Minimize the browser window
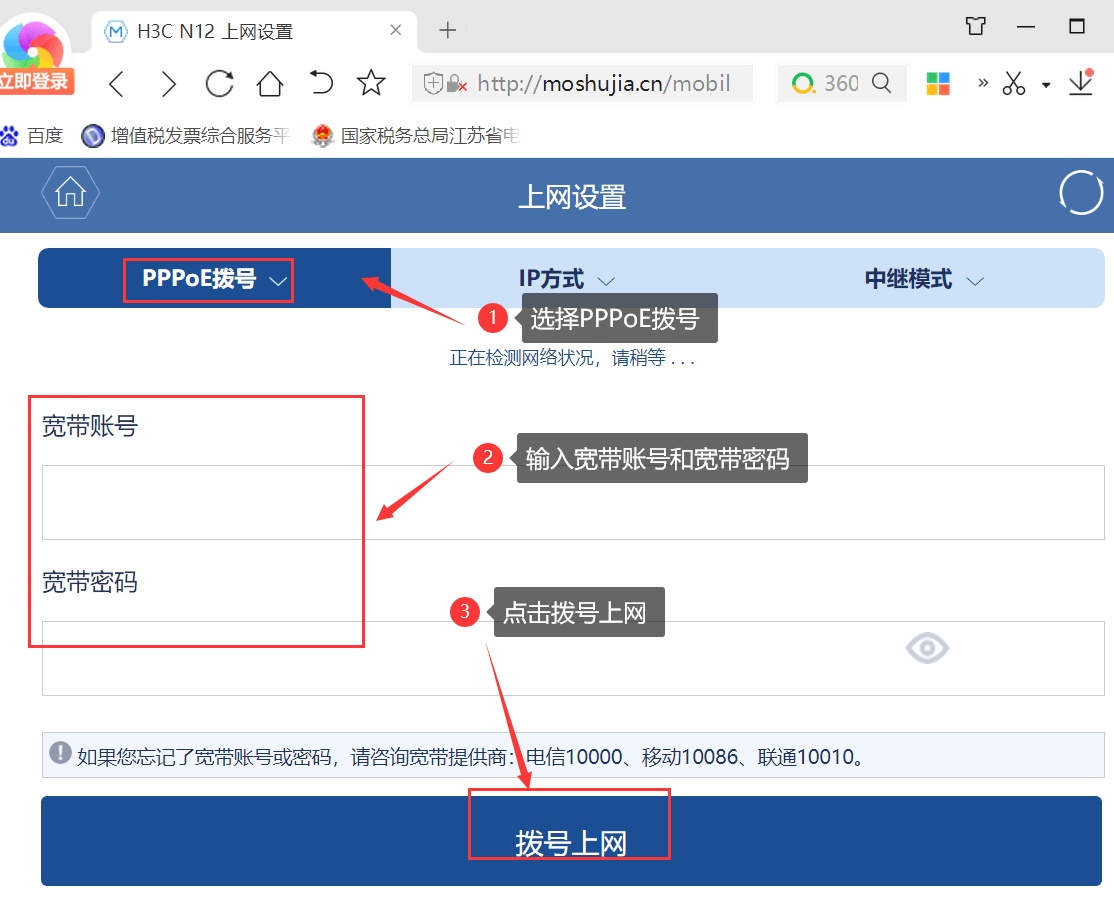The width and height of the screenshot is (1114, 902). click(1025, 27)
